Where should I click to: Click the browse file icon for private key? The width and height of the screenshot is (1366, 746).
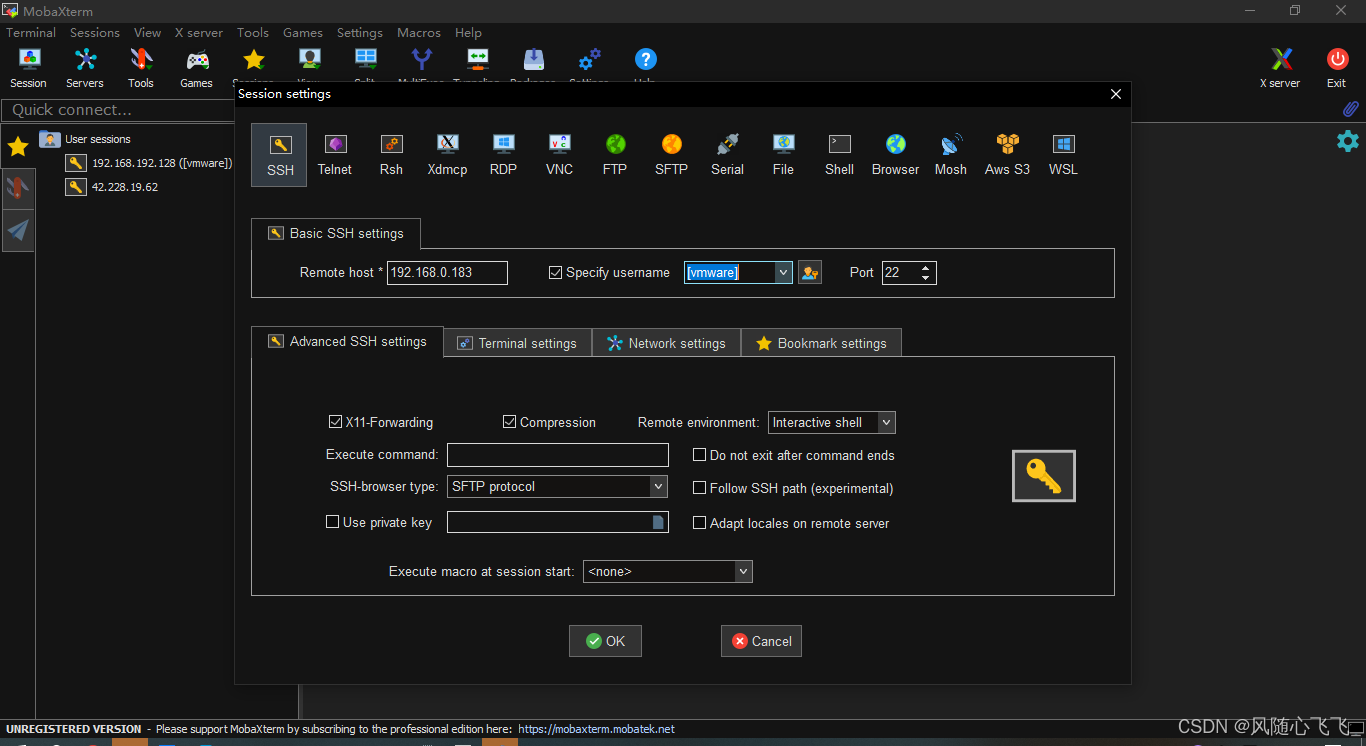(658, 522)
